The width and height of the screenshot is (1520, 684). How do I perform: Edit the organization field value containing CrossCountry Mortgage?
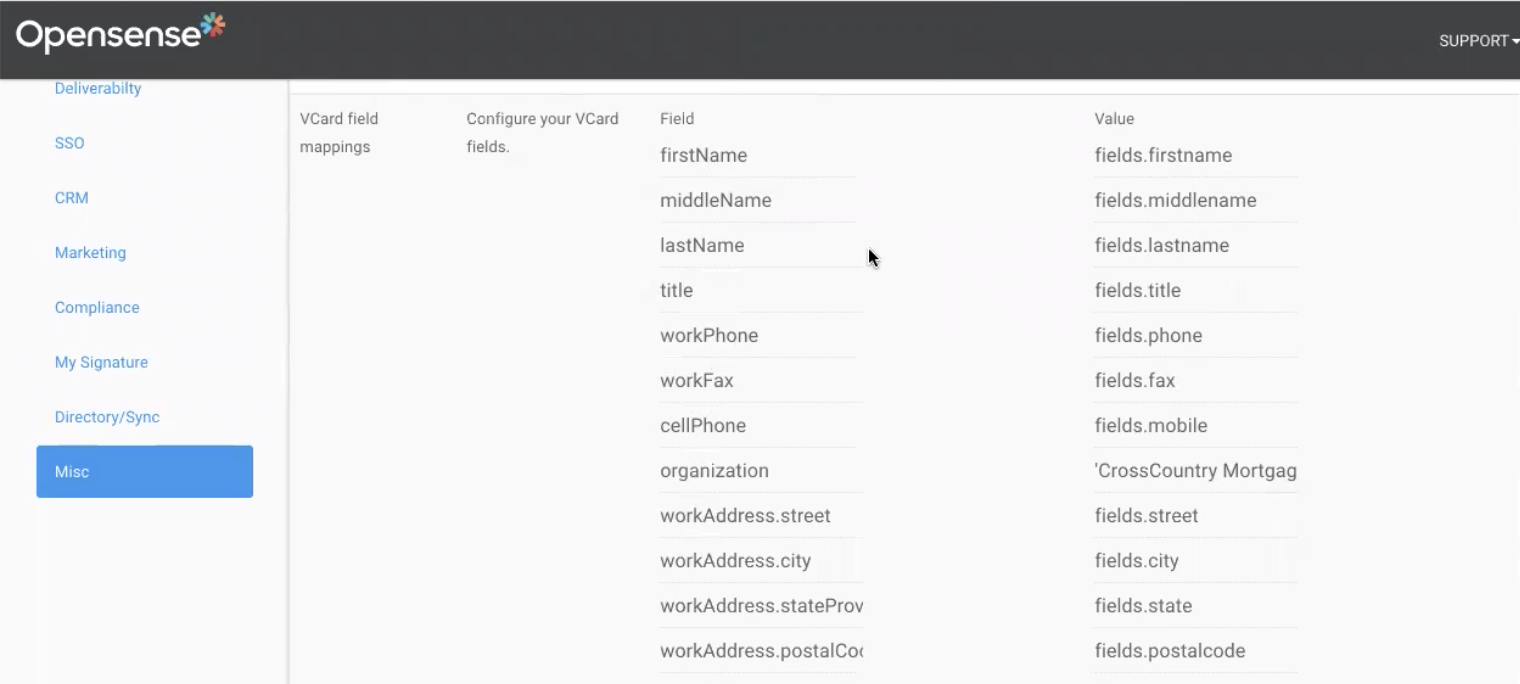[1194, 470]
